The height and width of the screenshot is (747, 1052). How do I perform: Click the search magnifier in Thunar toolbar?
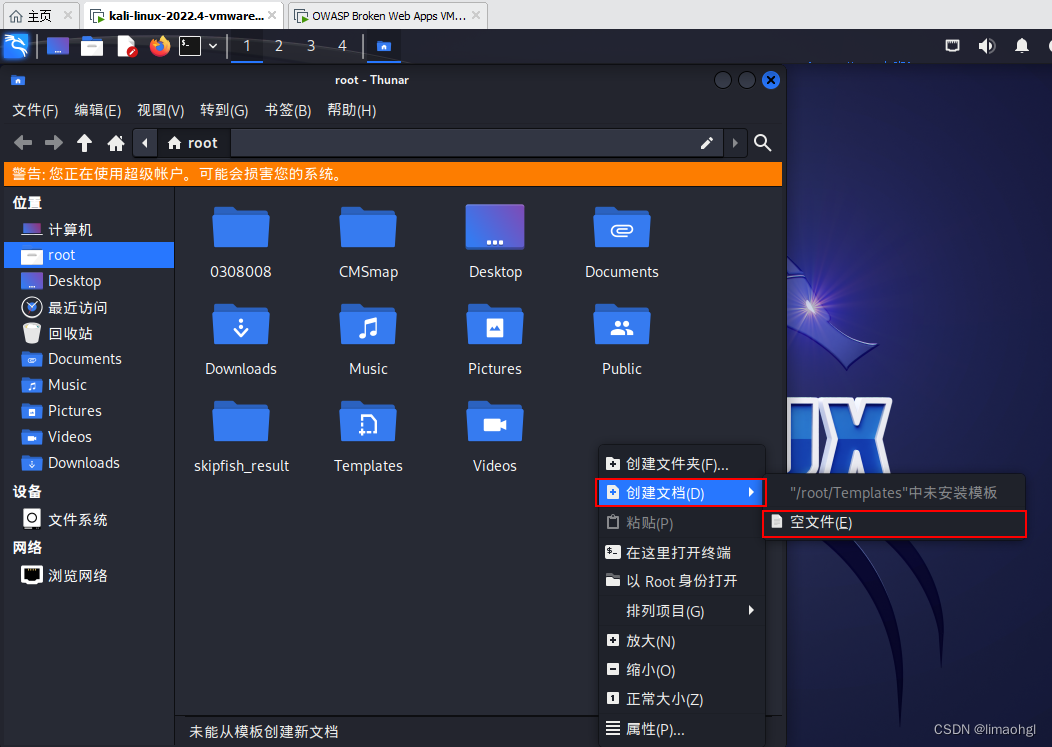[x=762, y=143]
